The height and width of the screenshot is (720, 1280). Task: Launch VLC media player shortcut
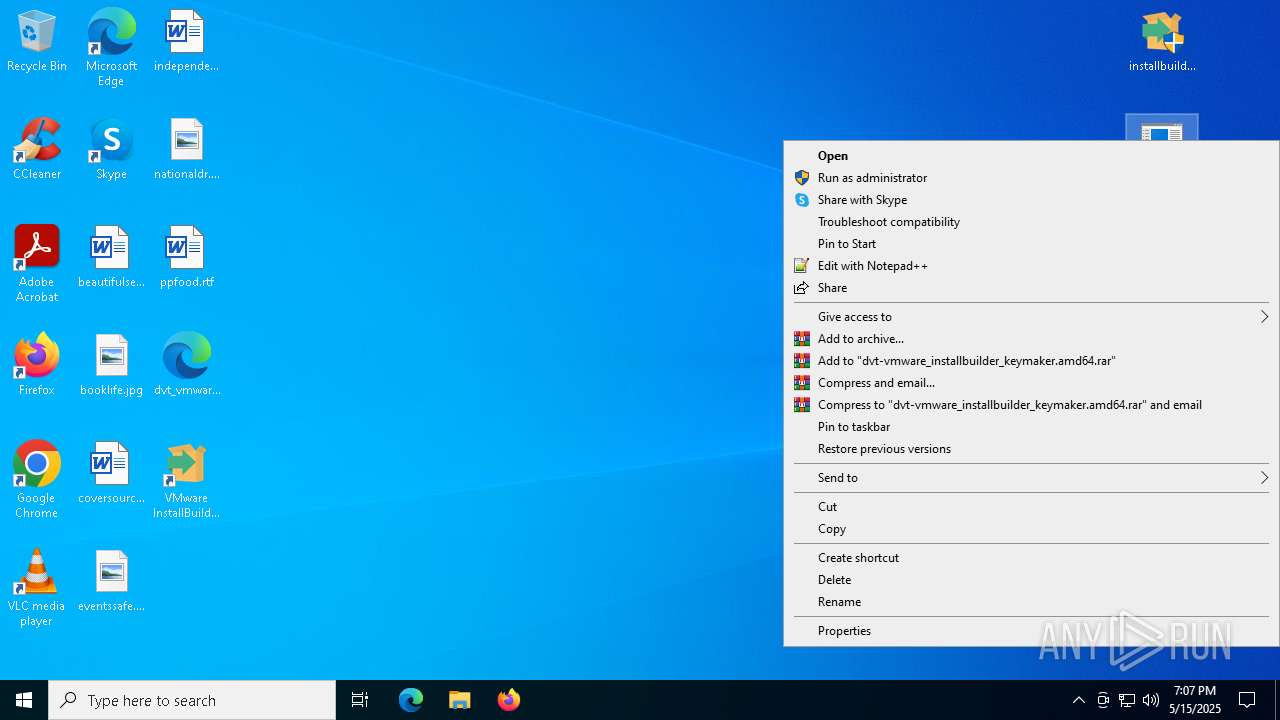click(37, 588)
